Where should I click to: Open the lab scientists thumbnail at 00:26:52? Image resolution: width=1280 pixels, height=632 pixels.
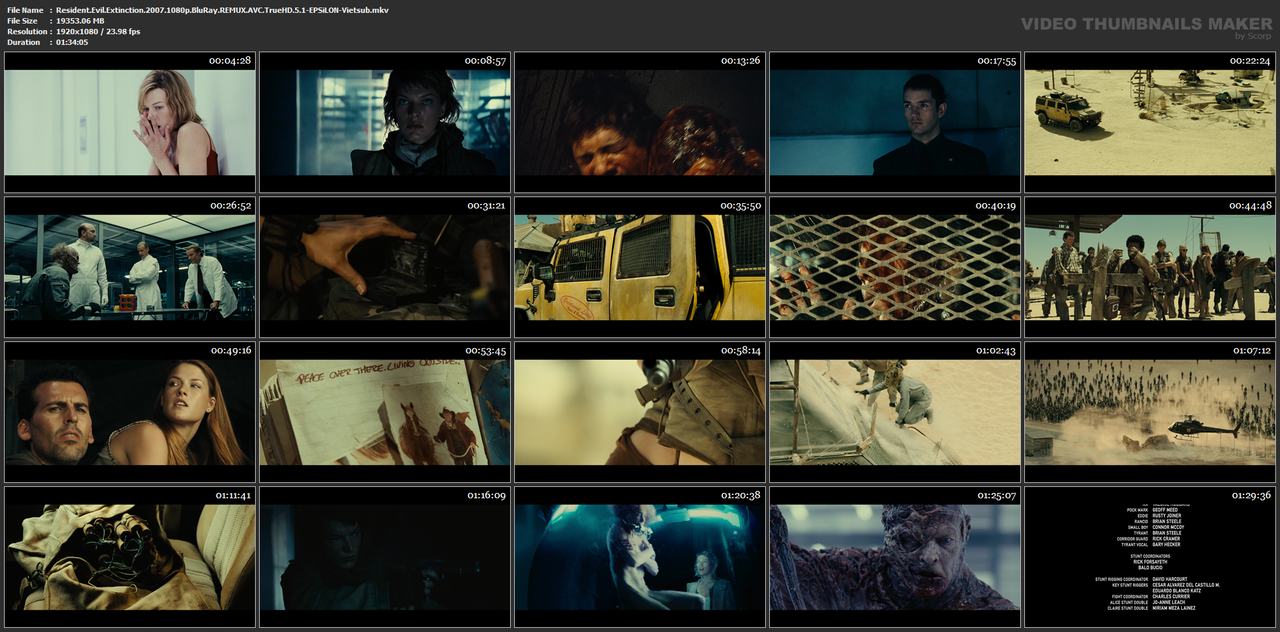[130, 267]
